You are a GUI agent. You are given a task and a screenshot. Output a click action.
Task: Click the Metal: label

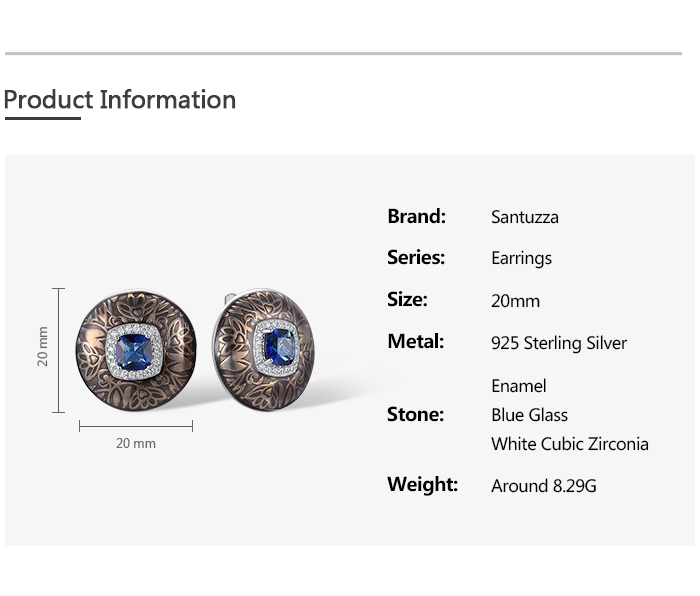(415, 342)
